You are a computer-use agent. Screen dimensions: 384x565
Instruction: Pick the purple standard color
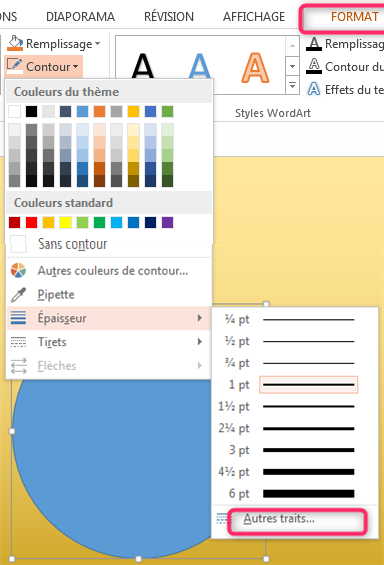(168, 222)
